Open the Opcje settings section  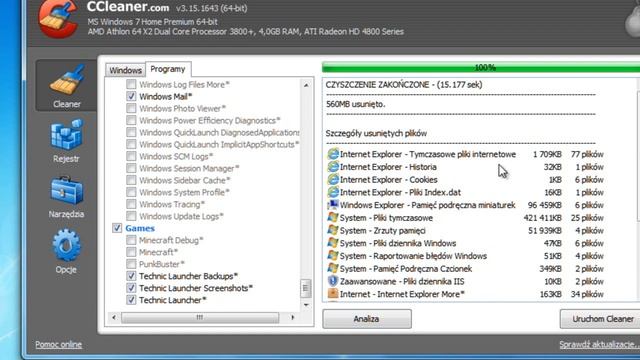66,252
